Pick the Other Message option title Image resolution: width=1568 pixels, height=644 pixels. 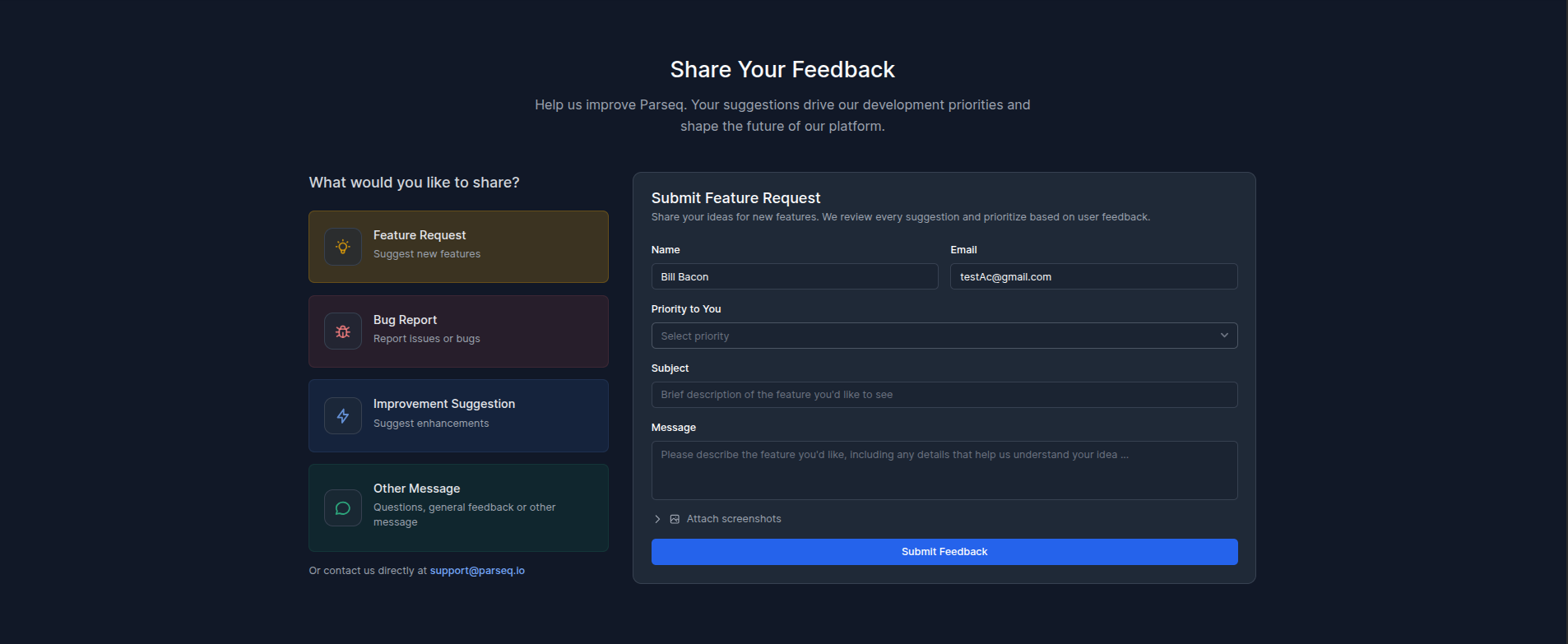[x=416, y=489]
